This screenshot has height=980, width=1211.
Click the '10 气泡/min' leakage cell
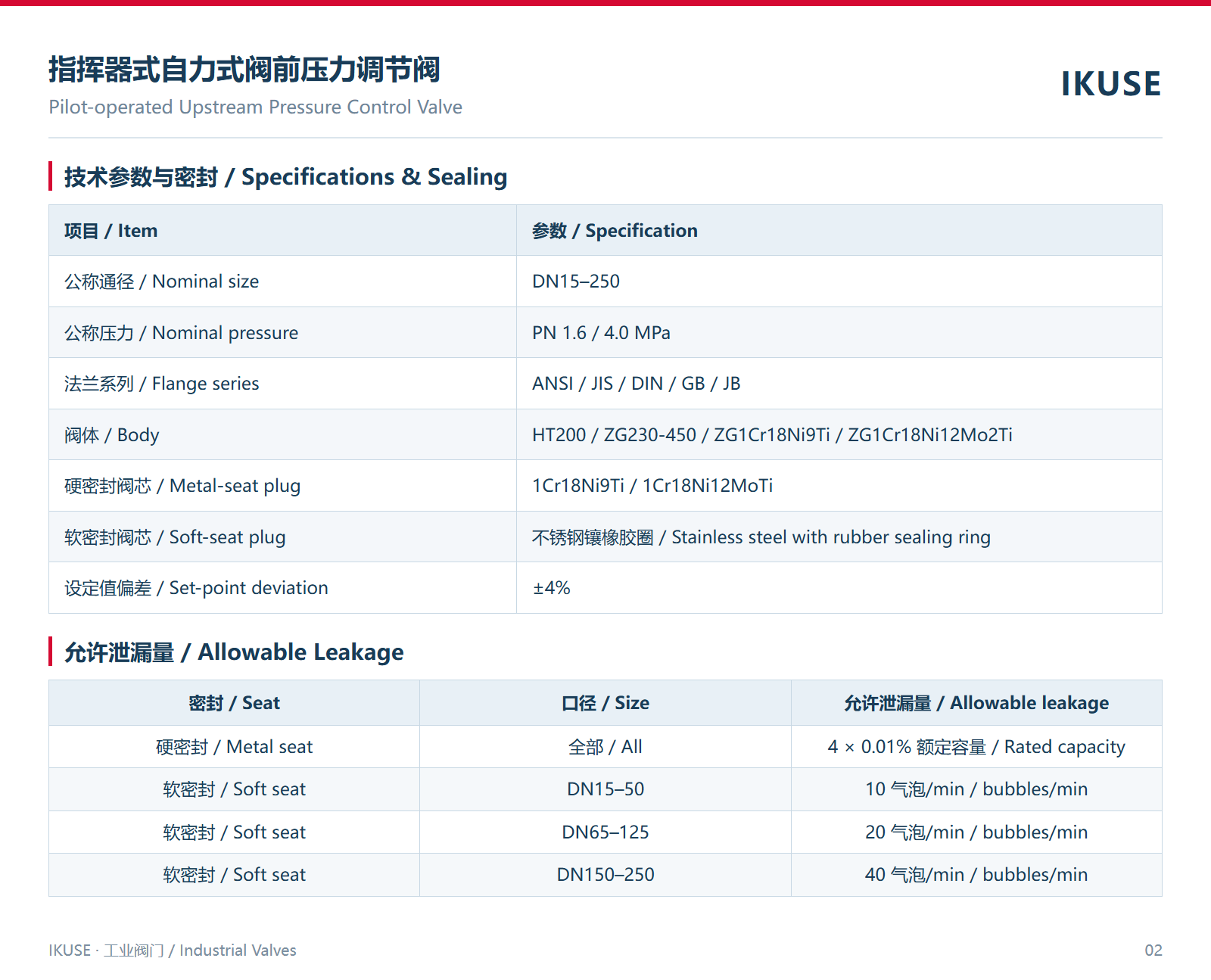[x=976, y=789]
